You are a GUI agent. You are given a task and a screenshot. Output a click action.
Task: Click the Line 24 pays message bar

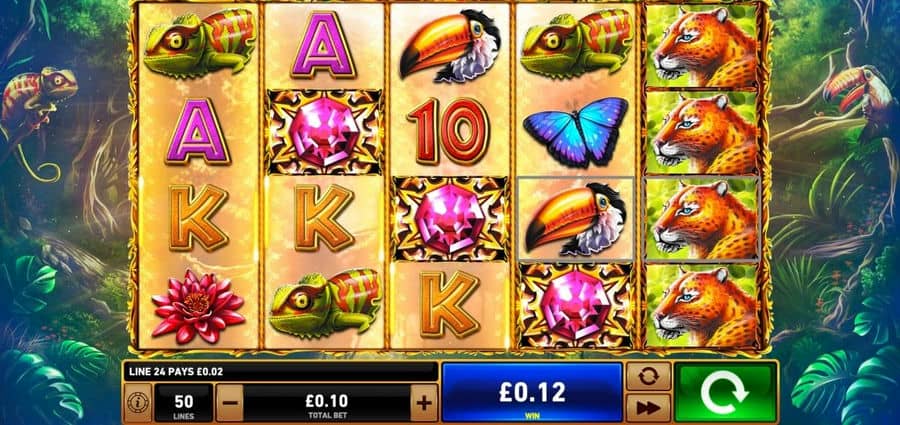click(x=280, y=372)
